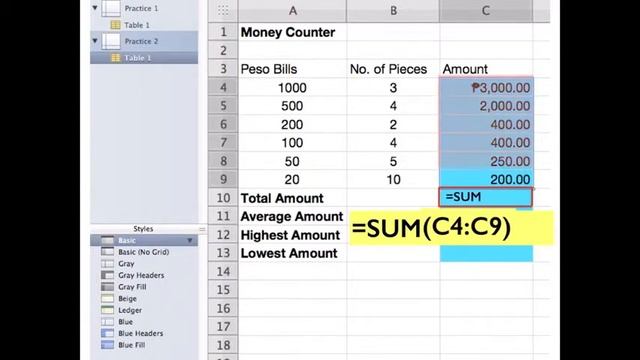Apply the Ledger style icon

point(107,310)
